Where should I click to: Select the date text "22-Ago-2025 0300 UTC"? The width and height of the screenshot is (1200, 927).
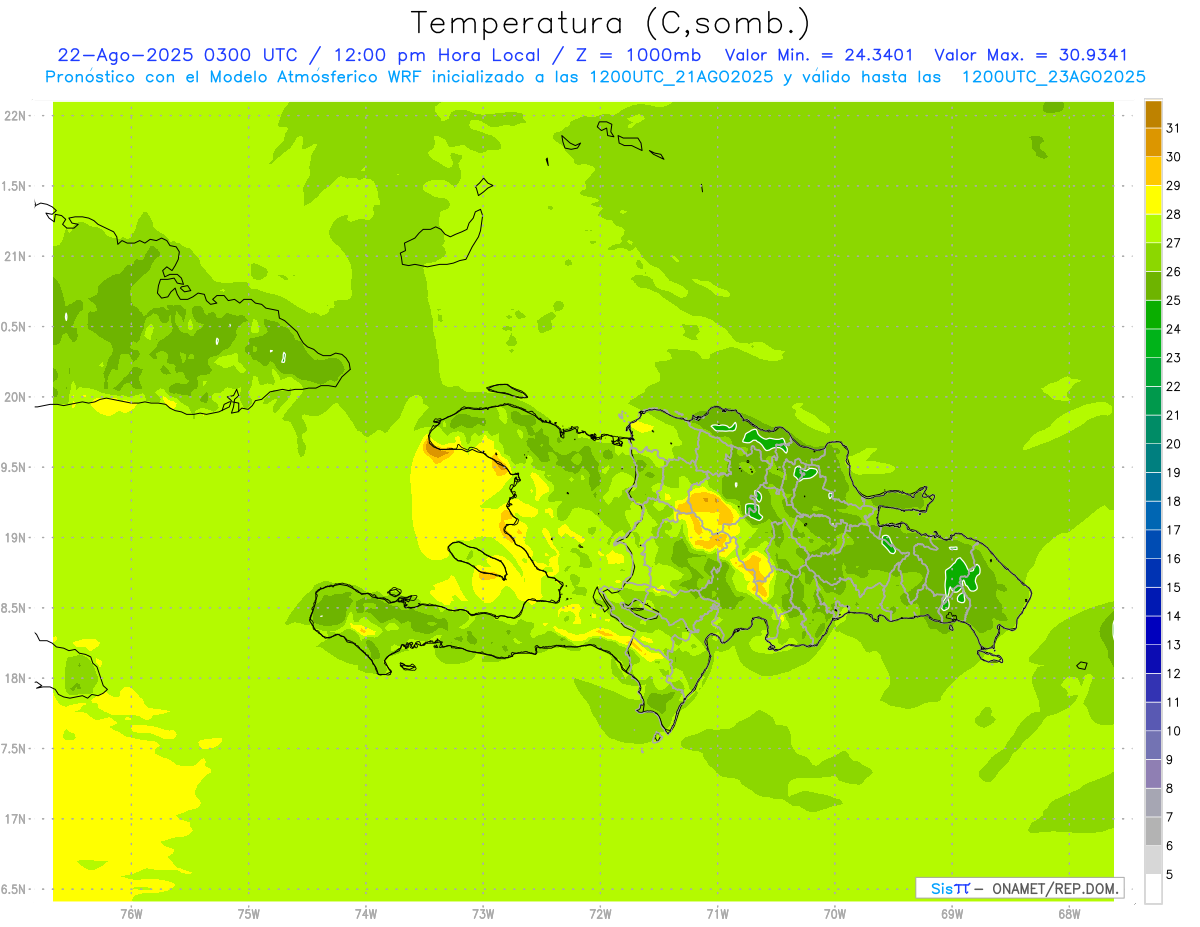coord(177,56)
